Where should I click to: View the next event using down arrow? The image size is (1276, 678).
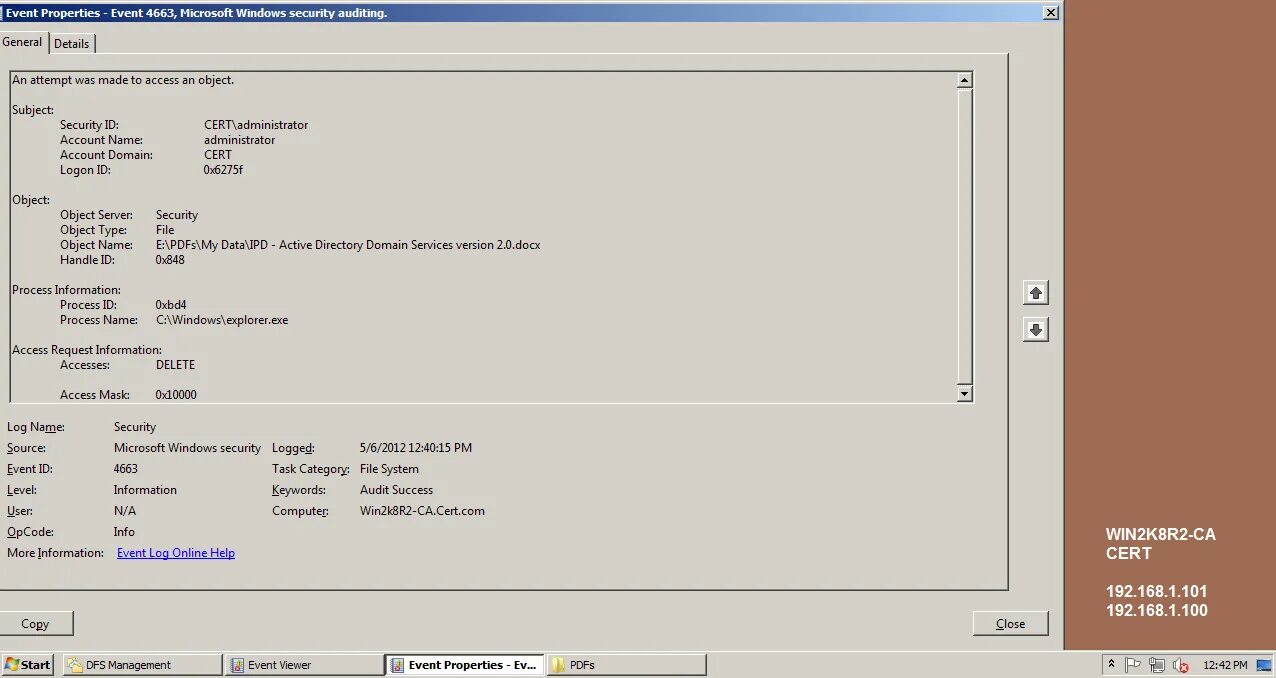[1036, 328]
